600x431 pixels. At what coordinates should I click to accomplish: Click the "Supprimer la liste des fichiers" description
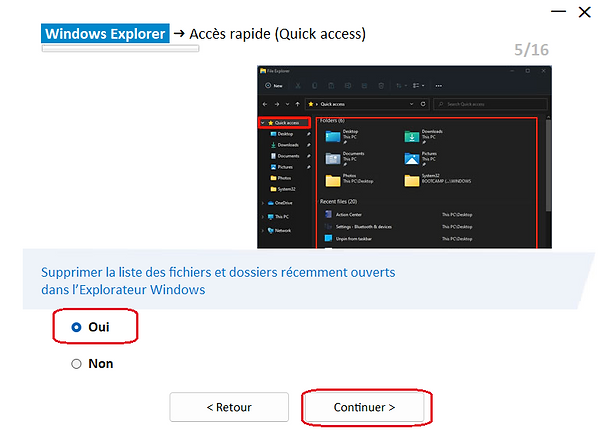(x=218, y=281)
